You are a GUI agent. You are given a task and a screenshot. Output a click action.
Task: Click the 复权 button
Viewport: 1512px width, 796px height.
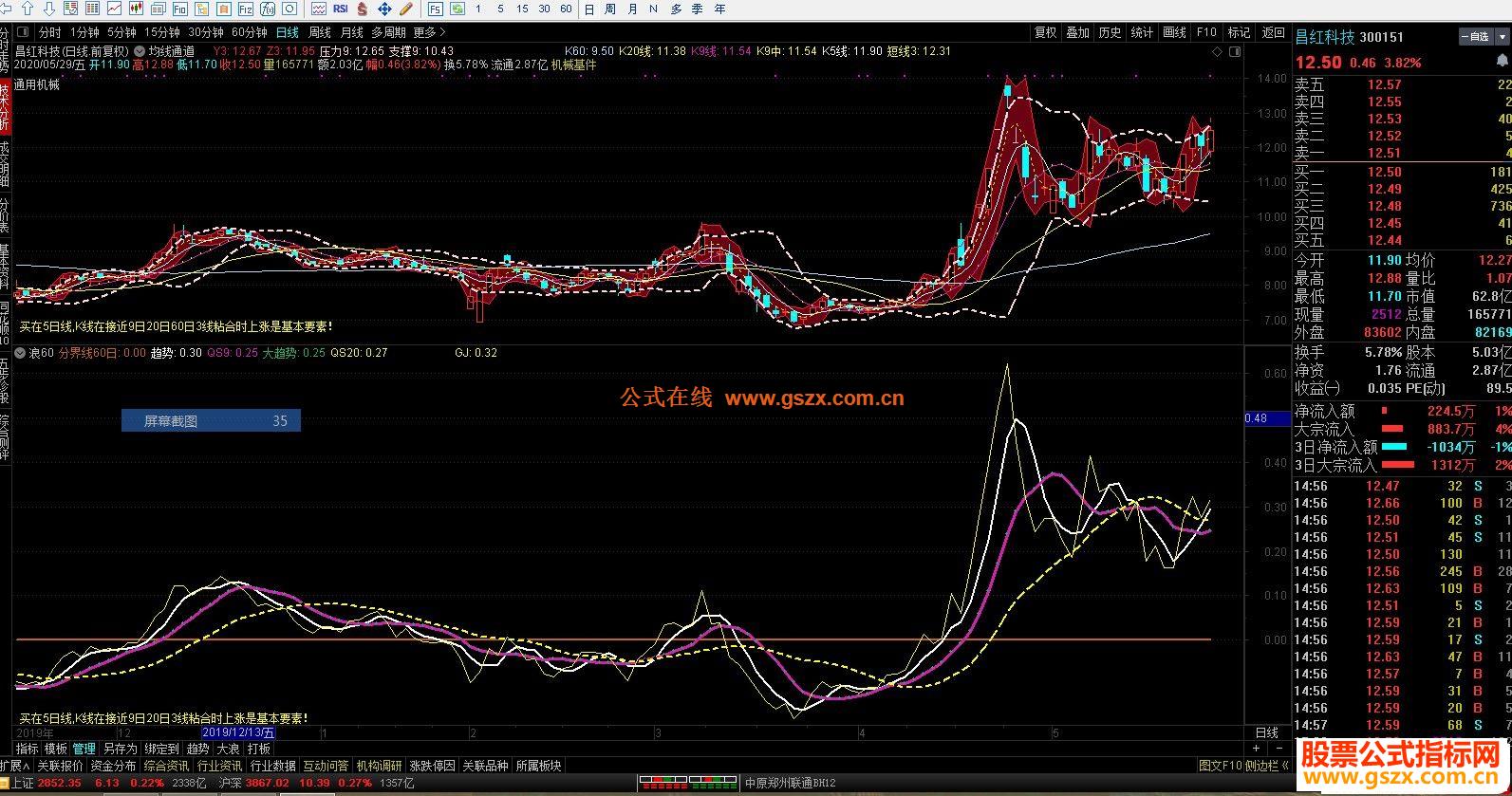tap(1045, 32)
